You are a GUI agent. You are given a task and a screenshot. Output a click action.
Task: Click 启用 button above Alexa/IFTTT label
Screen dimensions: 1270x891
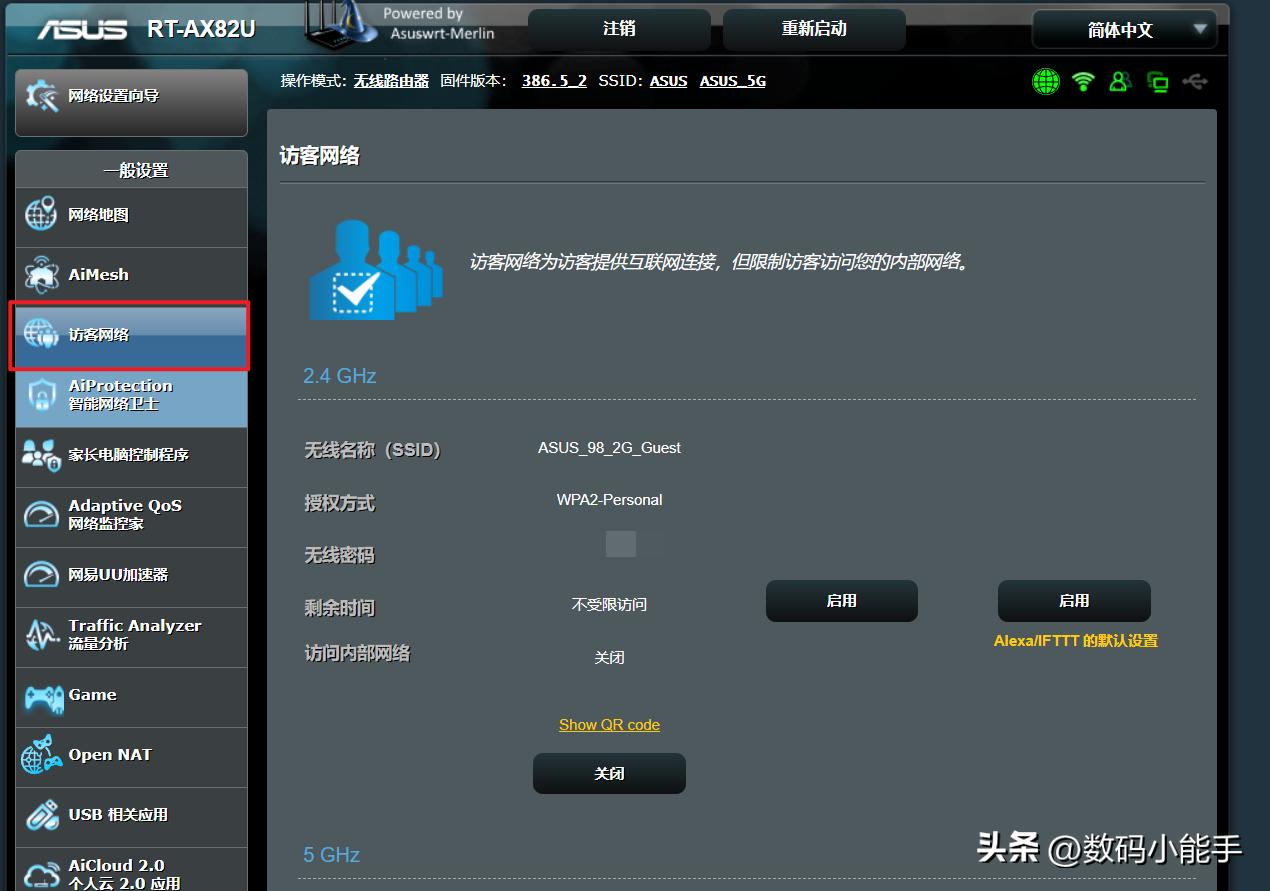(1074, 601)
